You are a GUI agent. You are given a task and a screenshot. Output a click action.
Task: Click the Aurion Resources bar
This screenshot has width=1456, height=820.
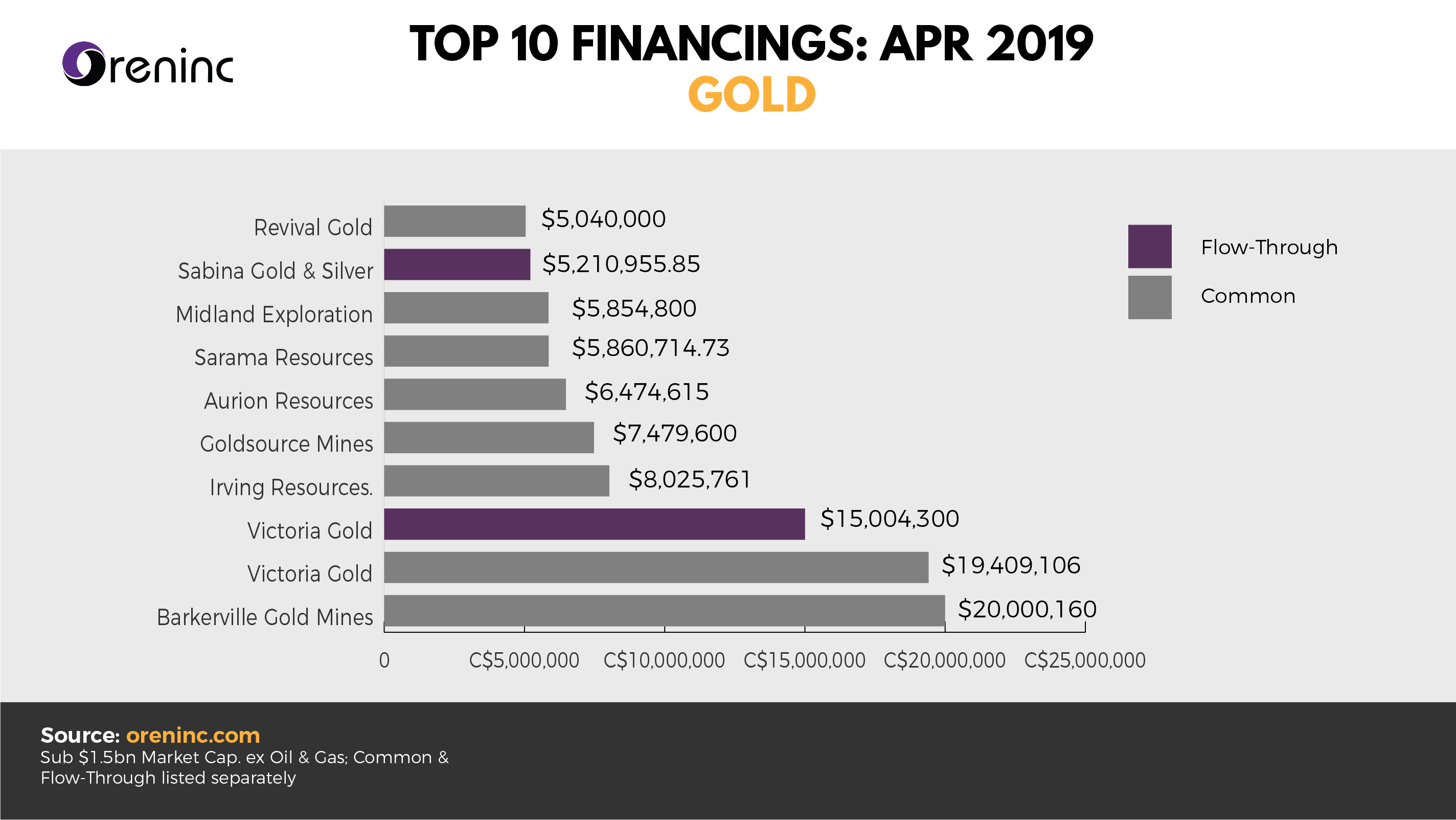point(475,394)
